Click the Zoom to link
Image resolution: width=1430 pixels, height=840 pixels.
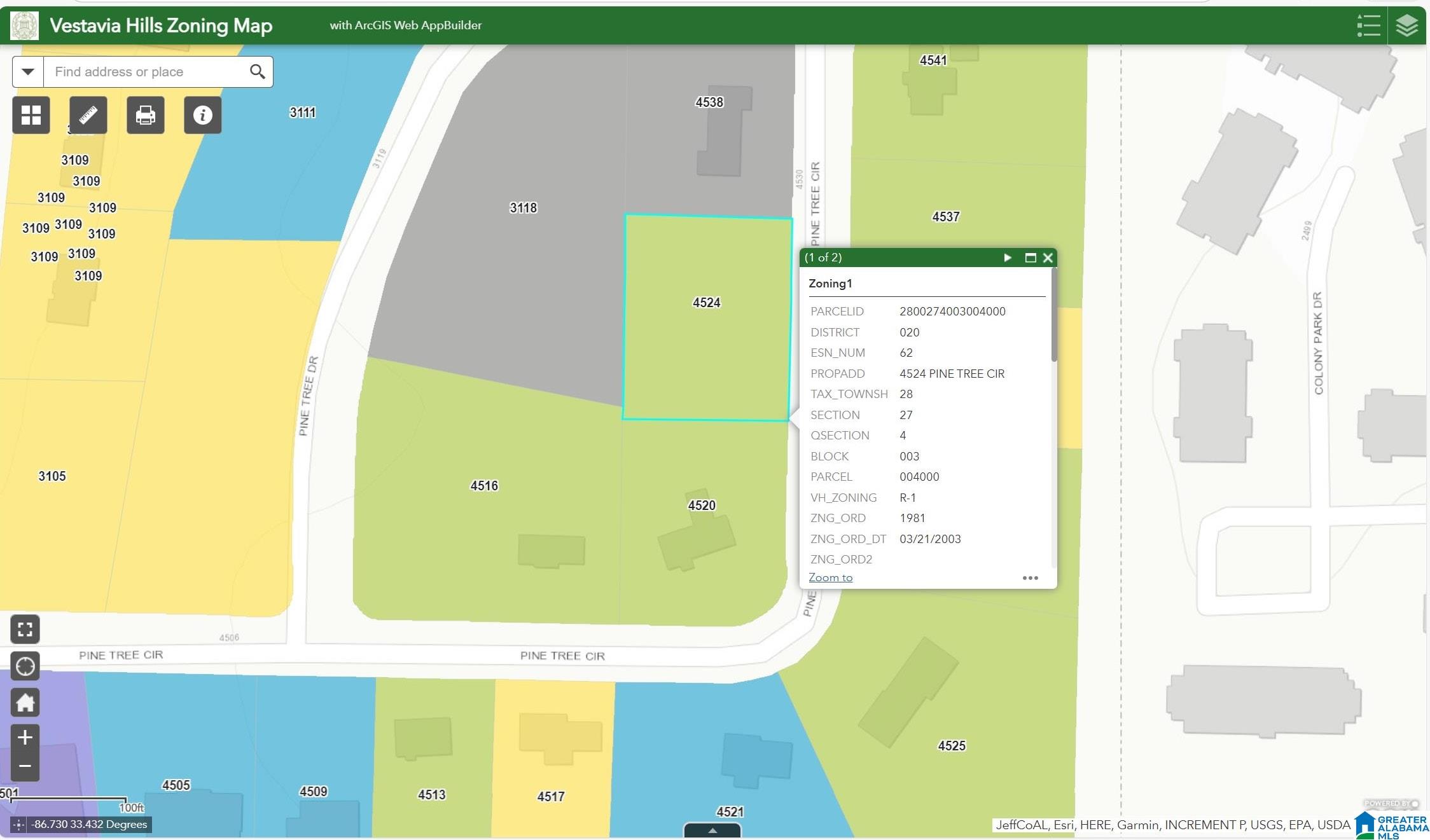830,577
